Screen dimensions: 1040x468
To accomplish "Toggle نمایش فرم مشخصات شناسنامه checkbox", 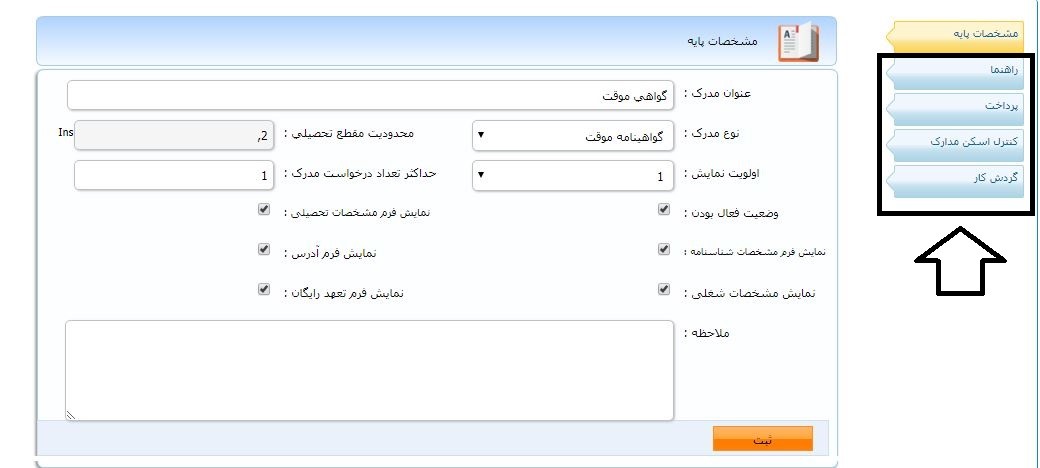I will point(664,250).
